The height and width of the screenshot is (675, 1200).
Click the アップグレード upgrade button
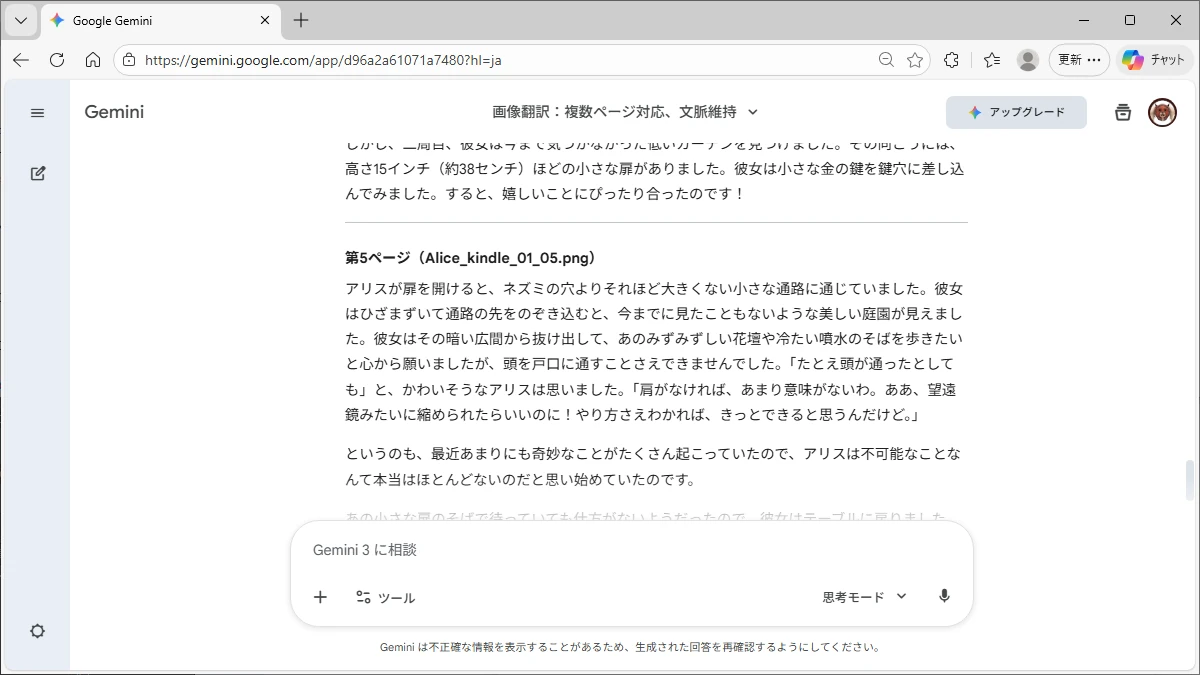(1016, 113)
